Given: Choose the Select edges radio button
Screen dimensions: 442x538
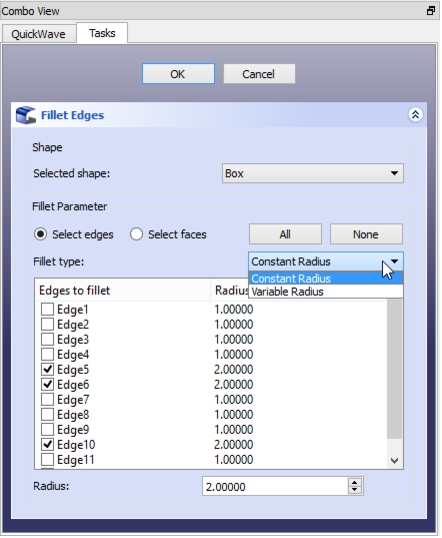Looking at the screenshot, I should pos(40,234).
